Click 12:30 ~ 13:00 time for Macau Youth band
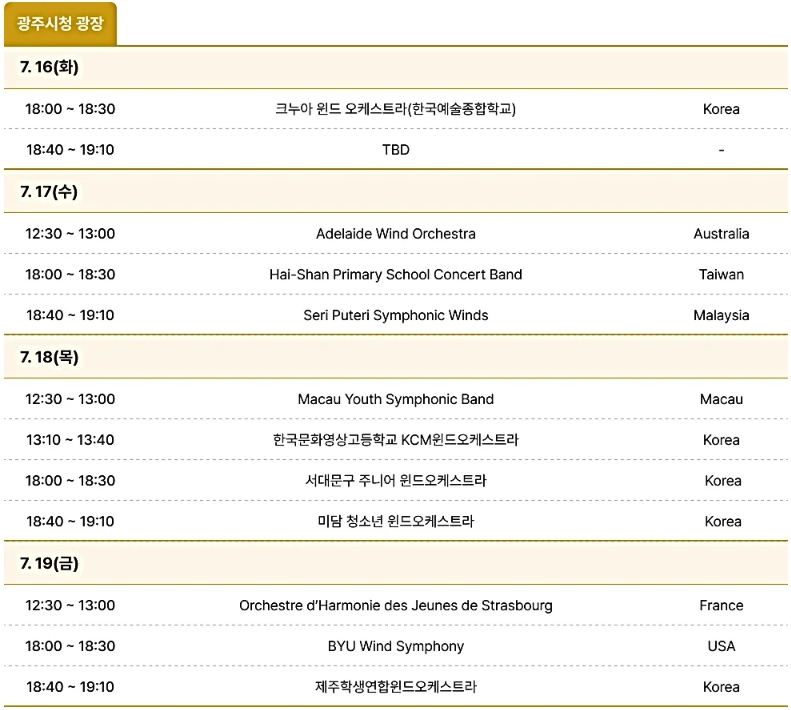This screenshot has height=710, width=791. coord(70,399)
